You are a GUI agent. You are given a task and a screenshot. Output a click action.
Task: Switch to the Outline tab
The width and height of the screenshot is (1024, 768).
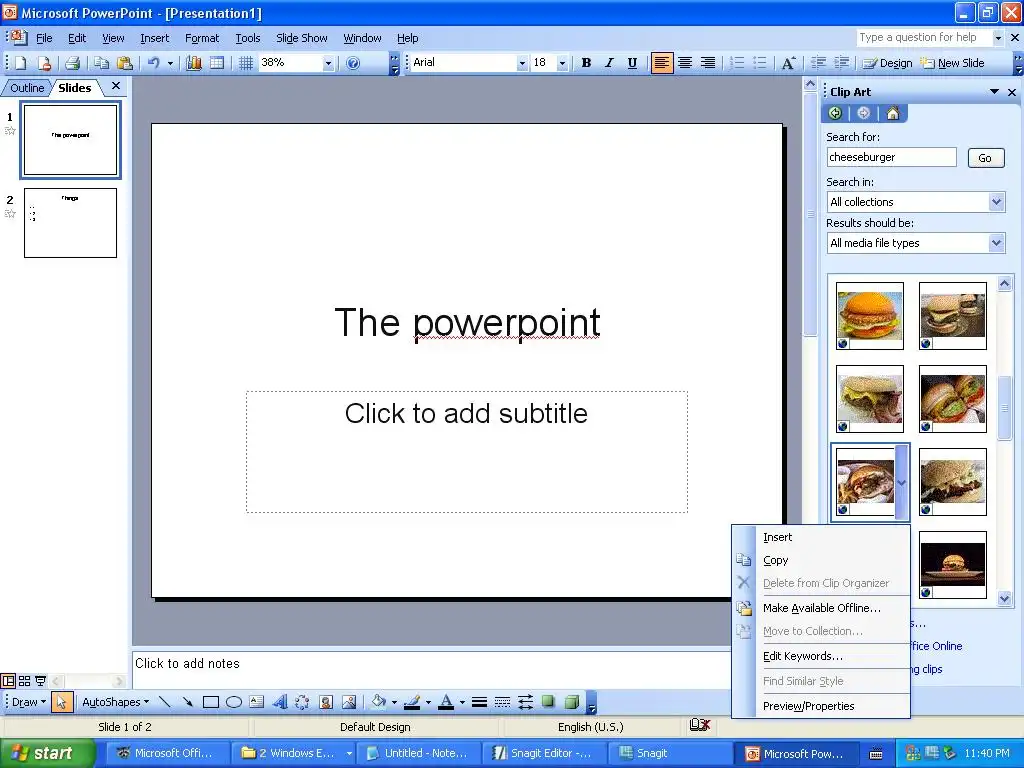click(27, 88)
